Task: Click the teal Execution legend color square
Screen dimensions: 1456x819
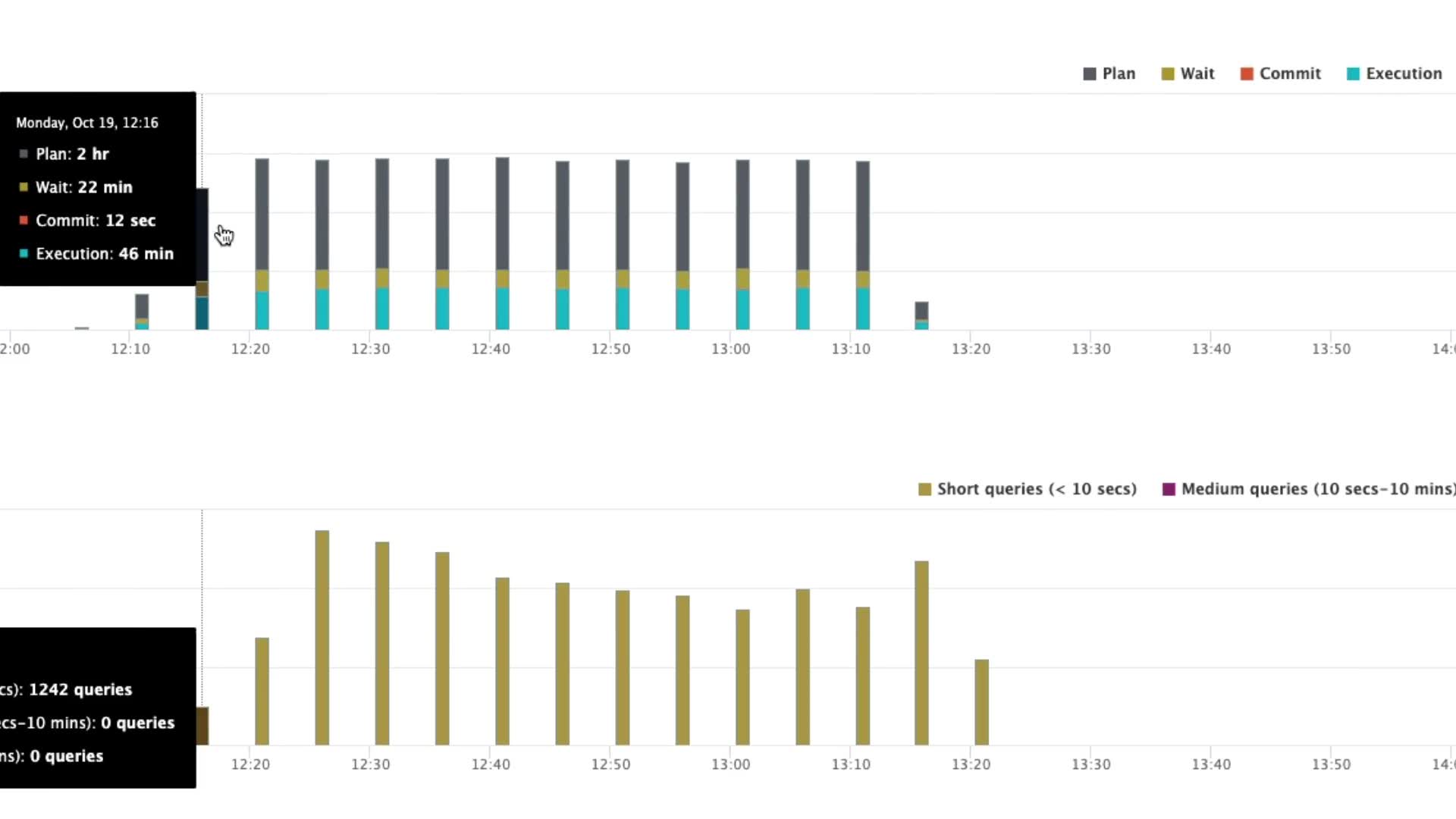Action: pyautogui.click(x=1353, y=74)
